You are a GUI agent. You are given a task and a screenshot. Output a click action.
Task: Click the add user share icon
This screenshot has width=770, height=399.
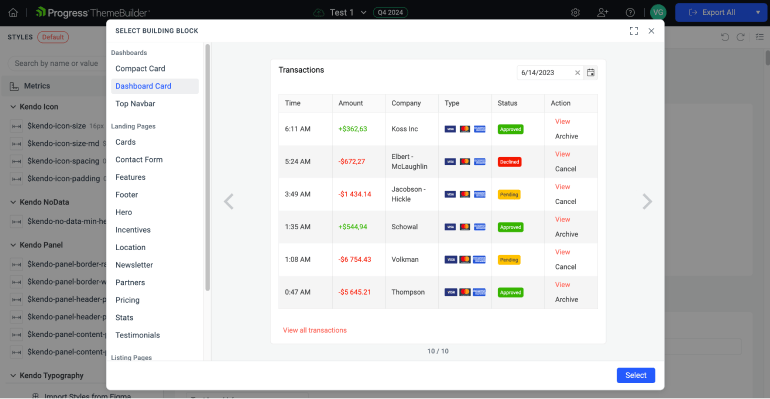point(603,13)
